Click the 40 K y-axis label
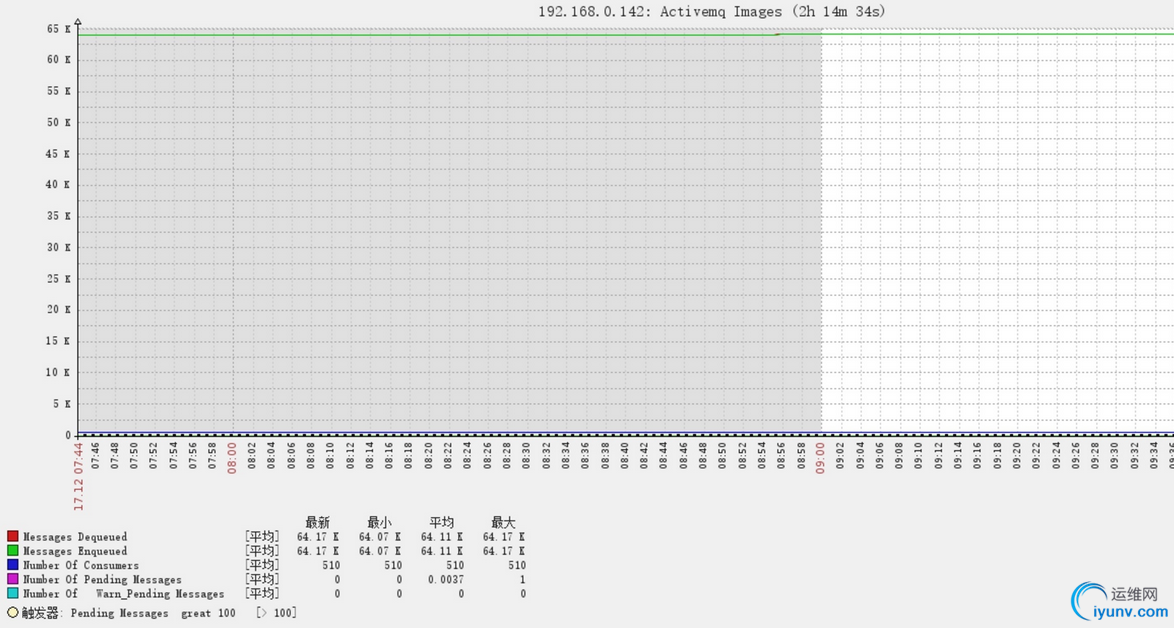This screenshot has width=1174, height=628. point(58,184)
